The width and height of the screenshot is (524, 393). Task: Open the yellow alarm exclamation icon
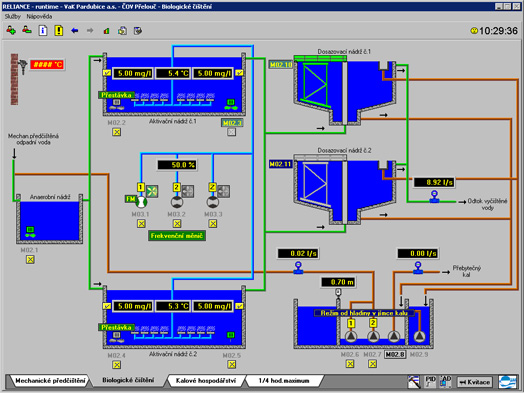59,31
